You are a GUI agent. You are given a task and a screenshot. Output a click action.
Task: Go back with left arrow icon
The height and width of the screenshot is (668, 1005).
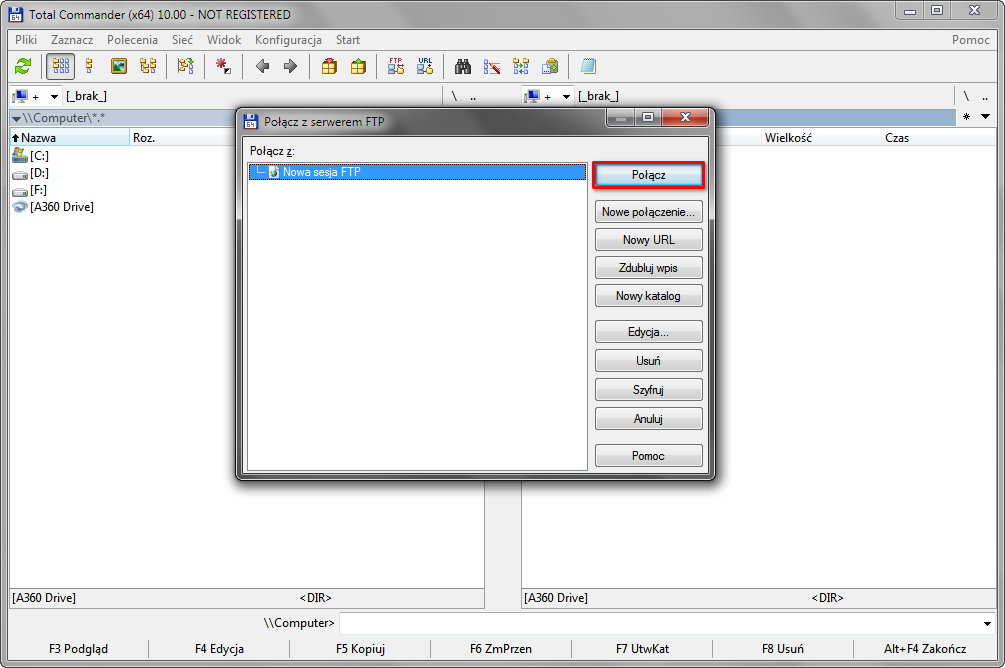pyautogui.click(x=262, y=66)
